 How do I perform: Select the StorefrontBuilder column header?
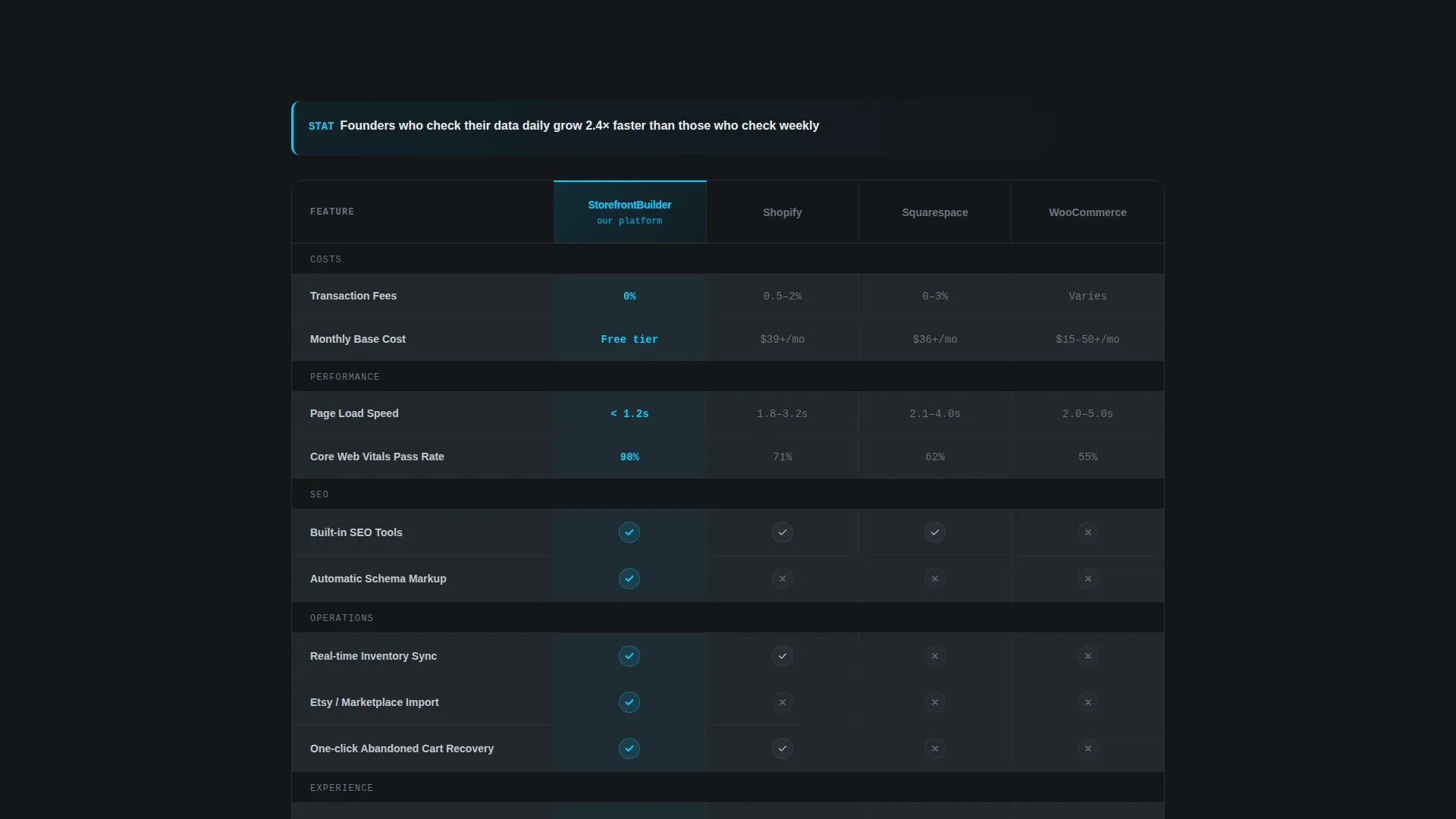629,212
